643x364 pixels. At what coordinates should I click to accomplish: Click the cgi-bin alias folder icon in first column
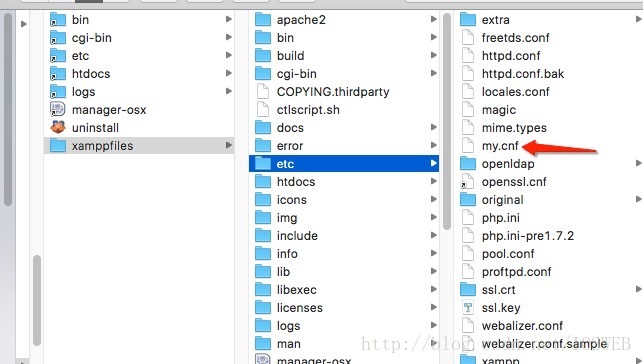[x=58, y=38]
